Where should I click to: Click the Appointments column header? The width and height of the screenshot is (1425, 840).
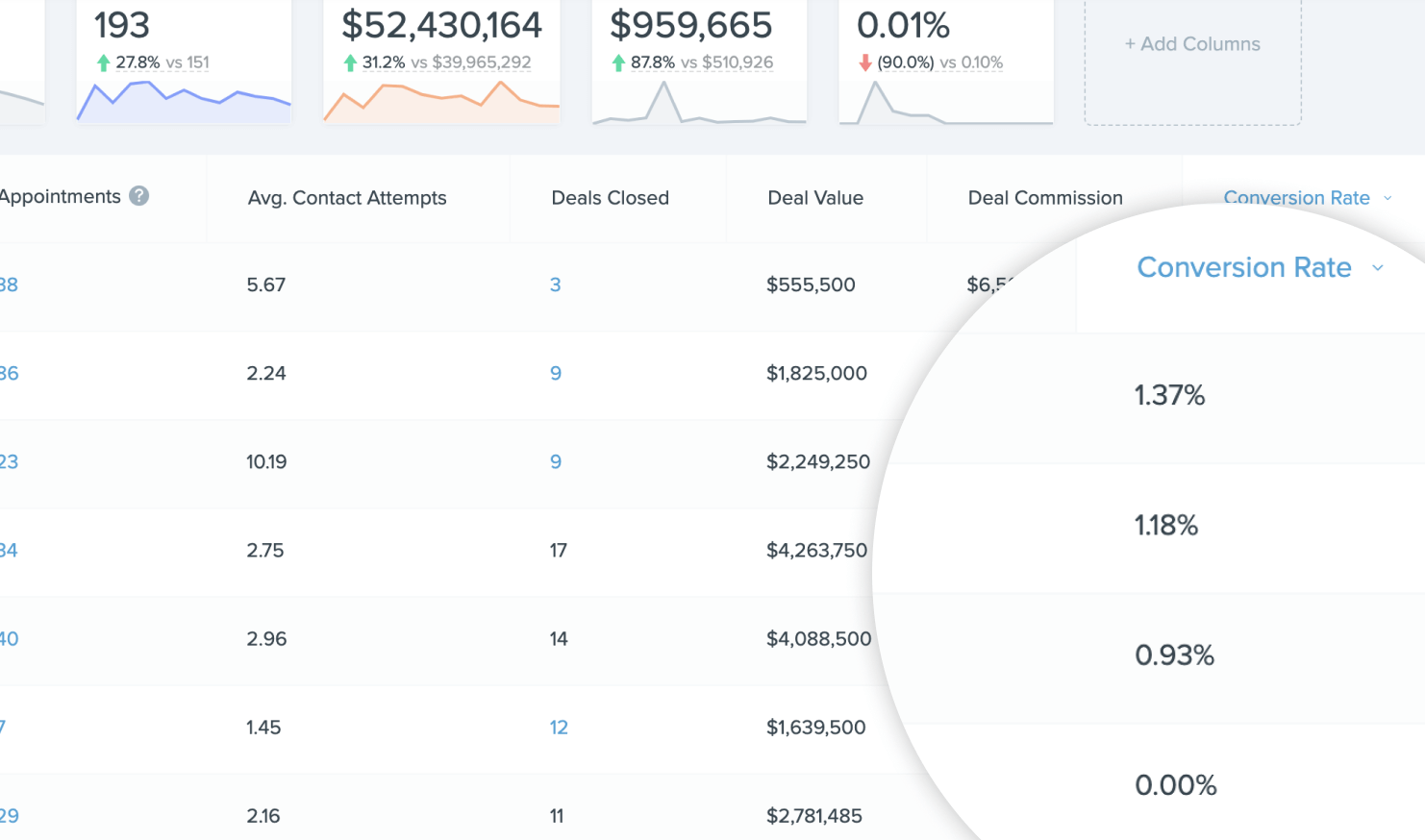(60, 197)
